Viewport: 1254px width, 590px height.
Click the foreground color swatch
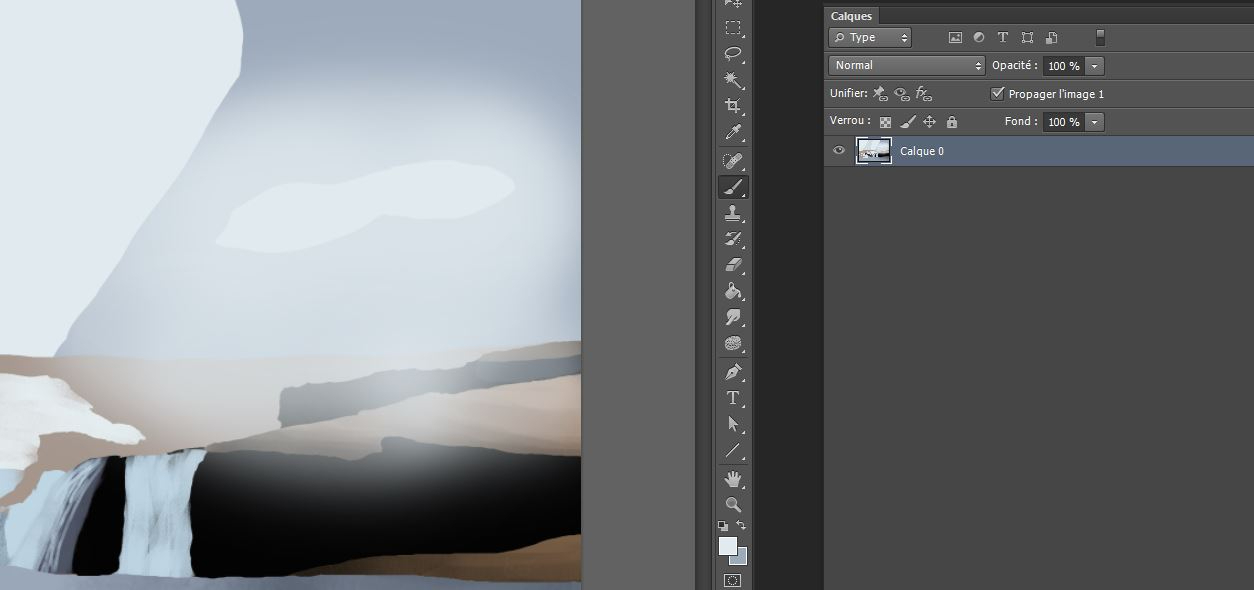[727, 546]
